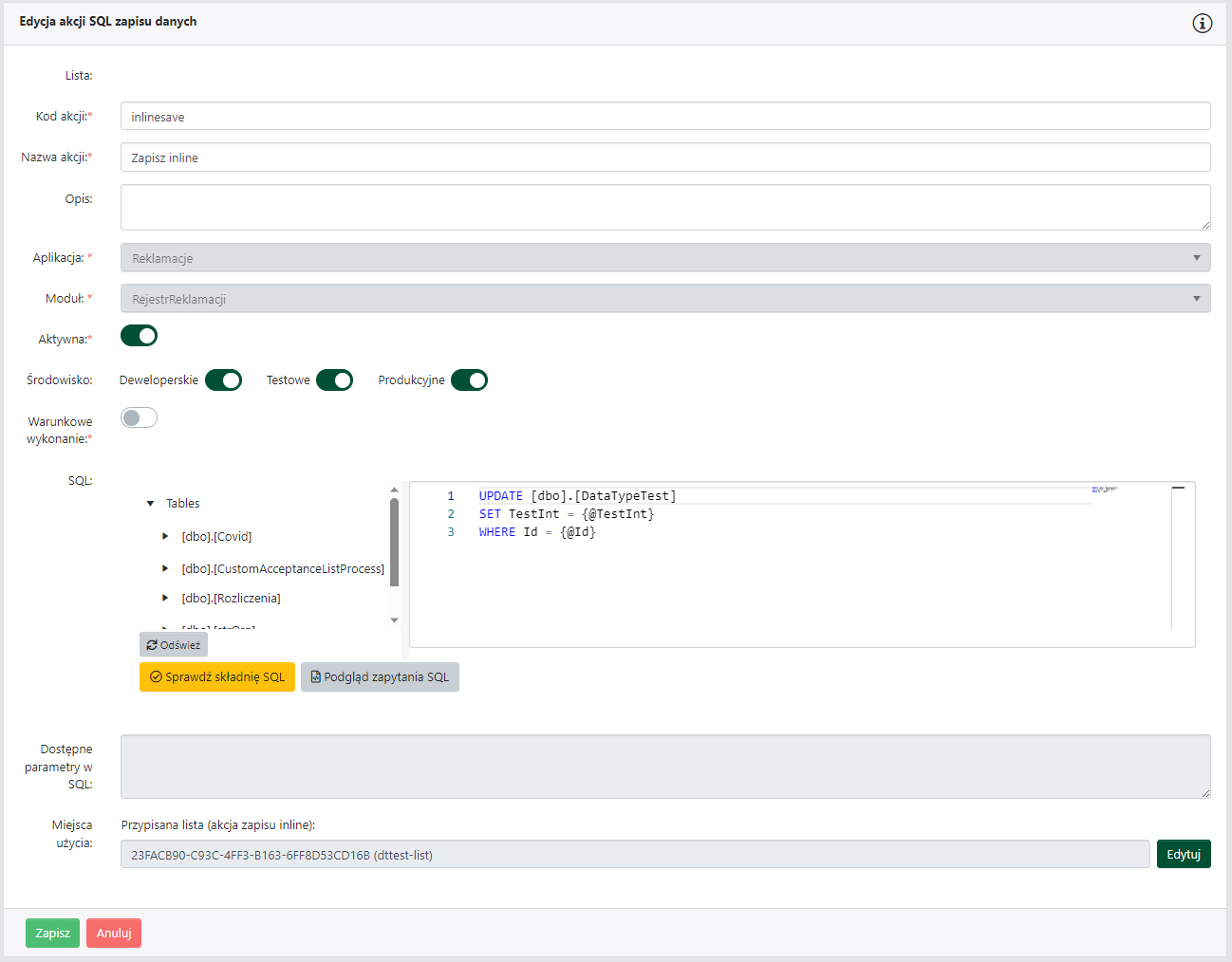
Task: Select [dbo].[CustomAcceptanceListProcess] in the tree
Action: tap(283, 569)
